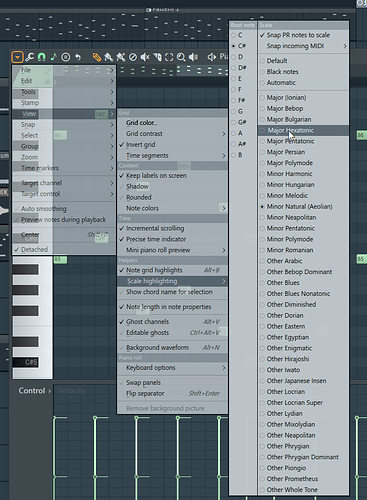Open the Zoom menu entry
This screenshot has width=367, height=500.
coord(64,157)
